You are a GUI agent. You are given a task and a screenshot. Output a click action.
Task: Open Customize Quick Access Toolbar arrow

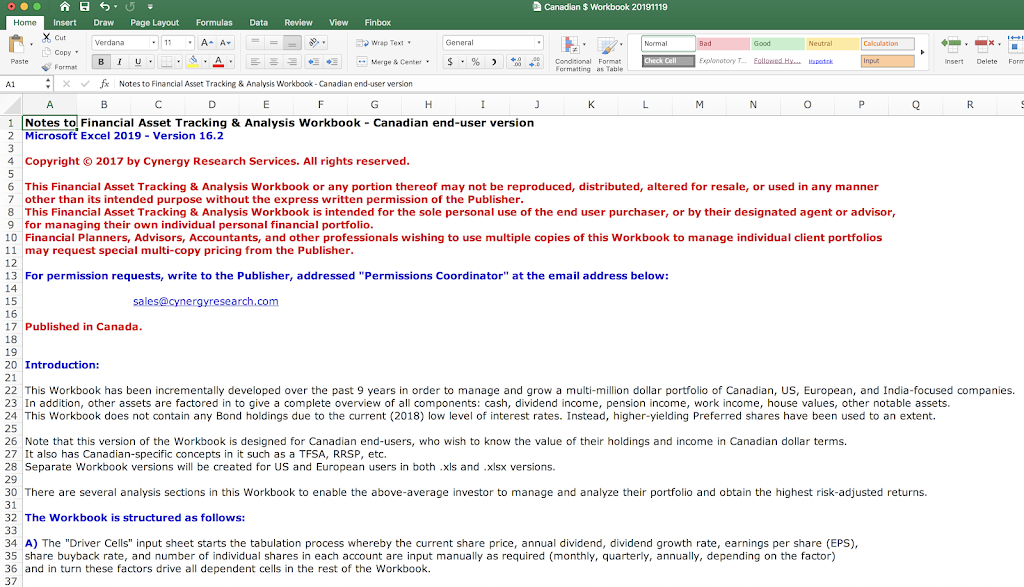pyautogui.click(x=150, y=7)
